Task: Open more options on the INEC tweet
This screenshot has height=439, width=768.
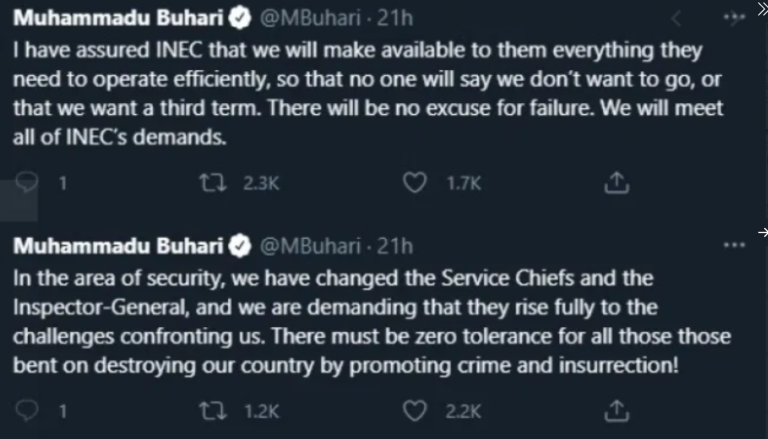Action: tap(734, 18)
